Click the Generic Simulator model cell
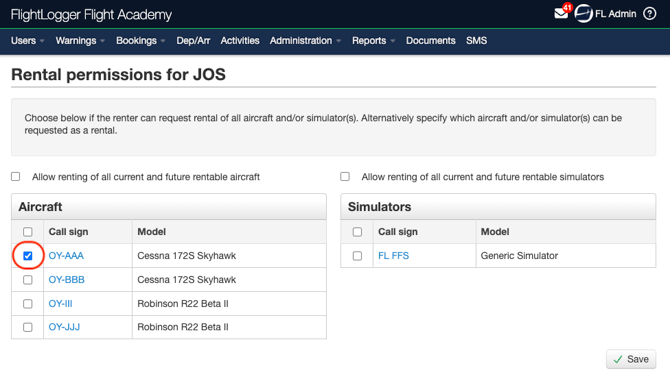 519,255
